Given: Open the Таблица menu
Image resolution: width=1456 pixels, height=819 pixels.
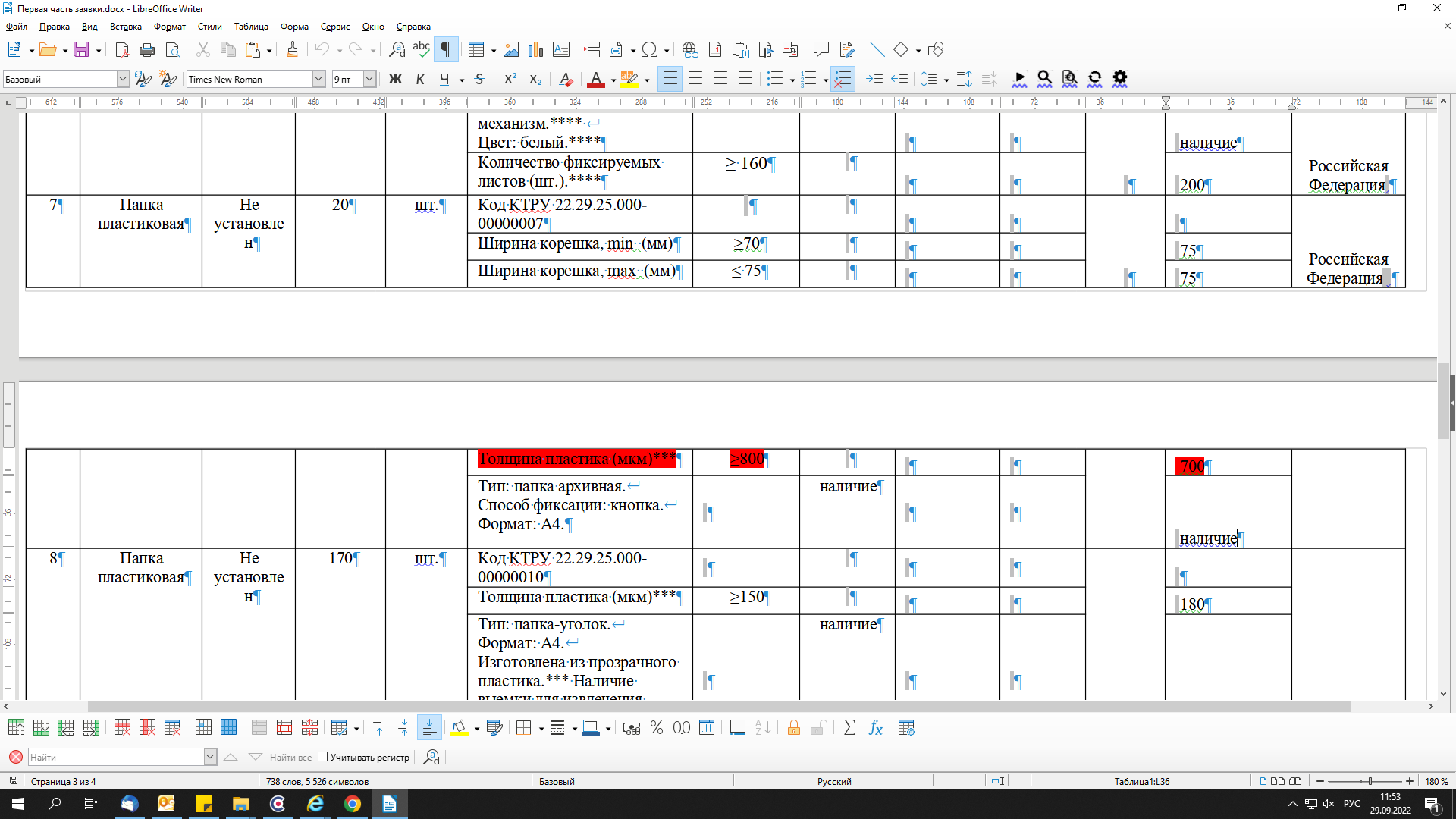Looking at the screenshot, I should click(x=251, y=27).
